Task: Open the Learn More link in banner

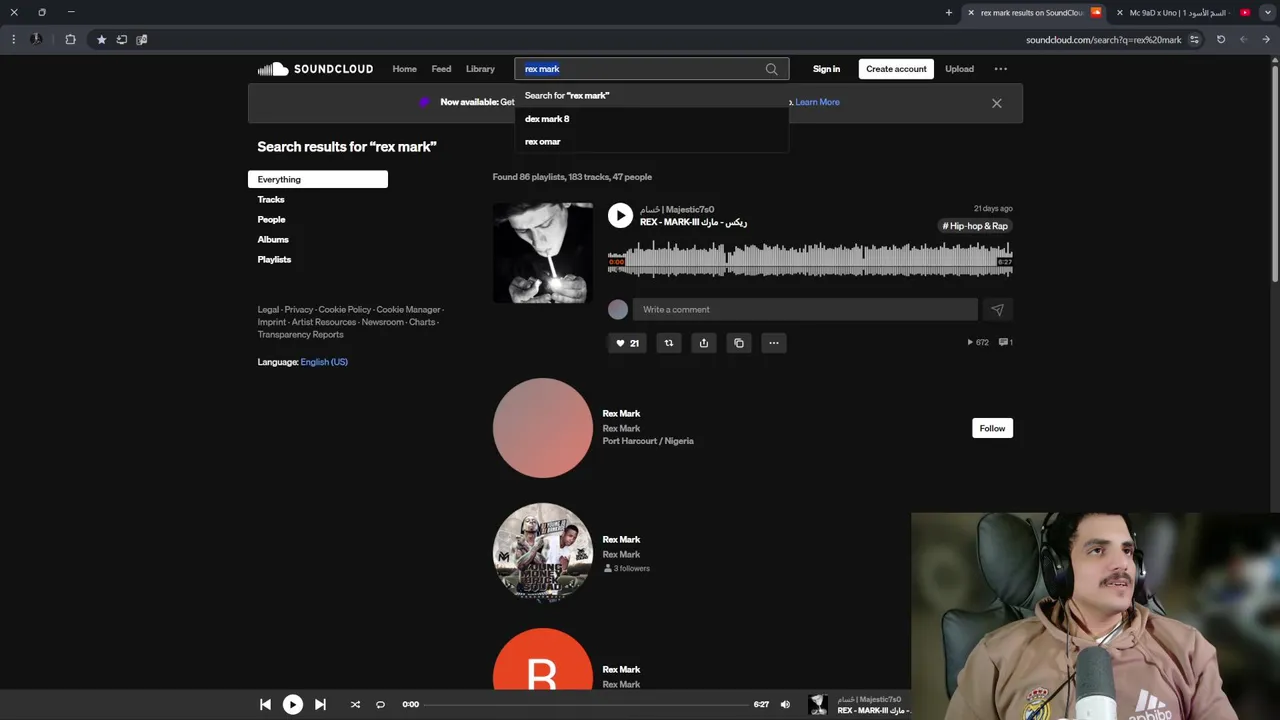Action: pyautogui.click(x=817, y=102)
